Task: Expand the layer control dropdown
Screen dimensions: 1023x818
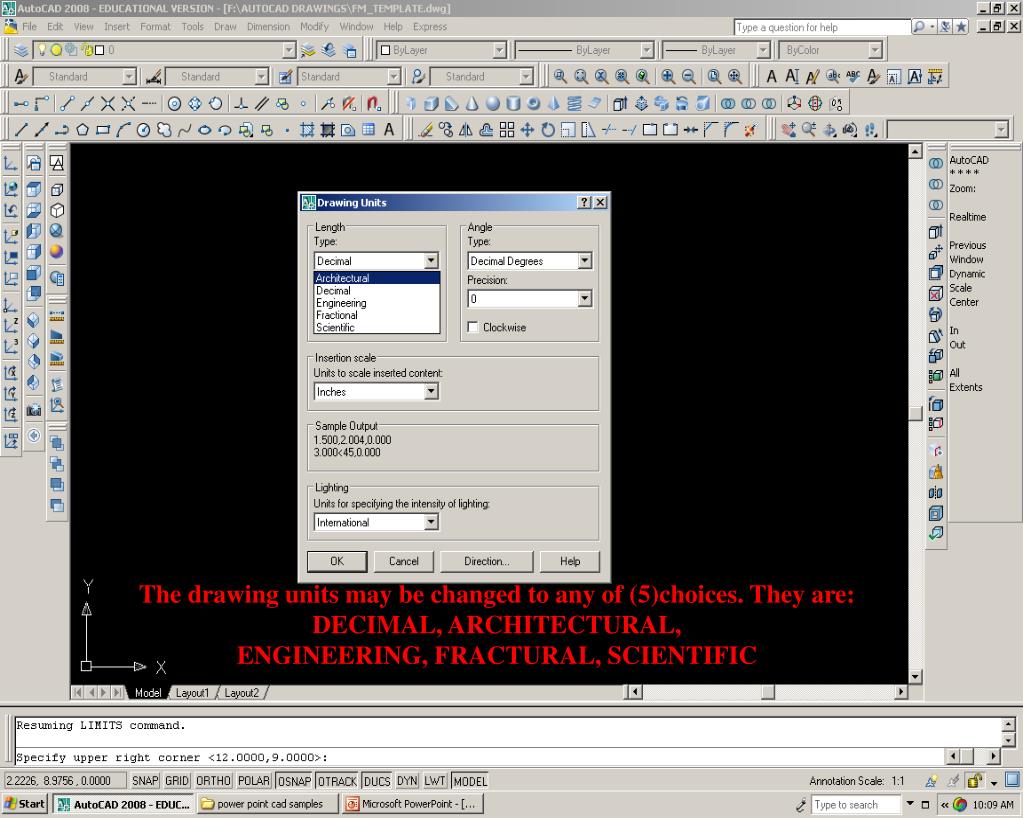Action: click(x=290, y=50)
